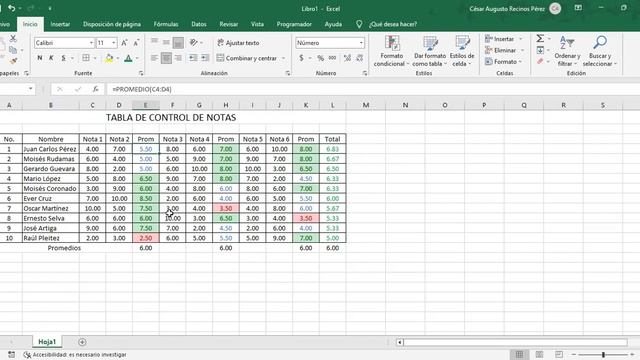The width and height of the screenshot is (640, 360).
Task: Click the insert function fx icon
Action: 96,89
